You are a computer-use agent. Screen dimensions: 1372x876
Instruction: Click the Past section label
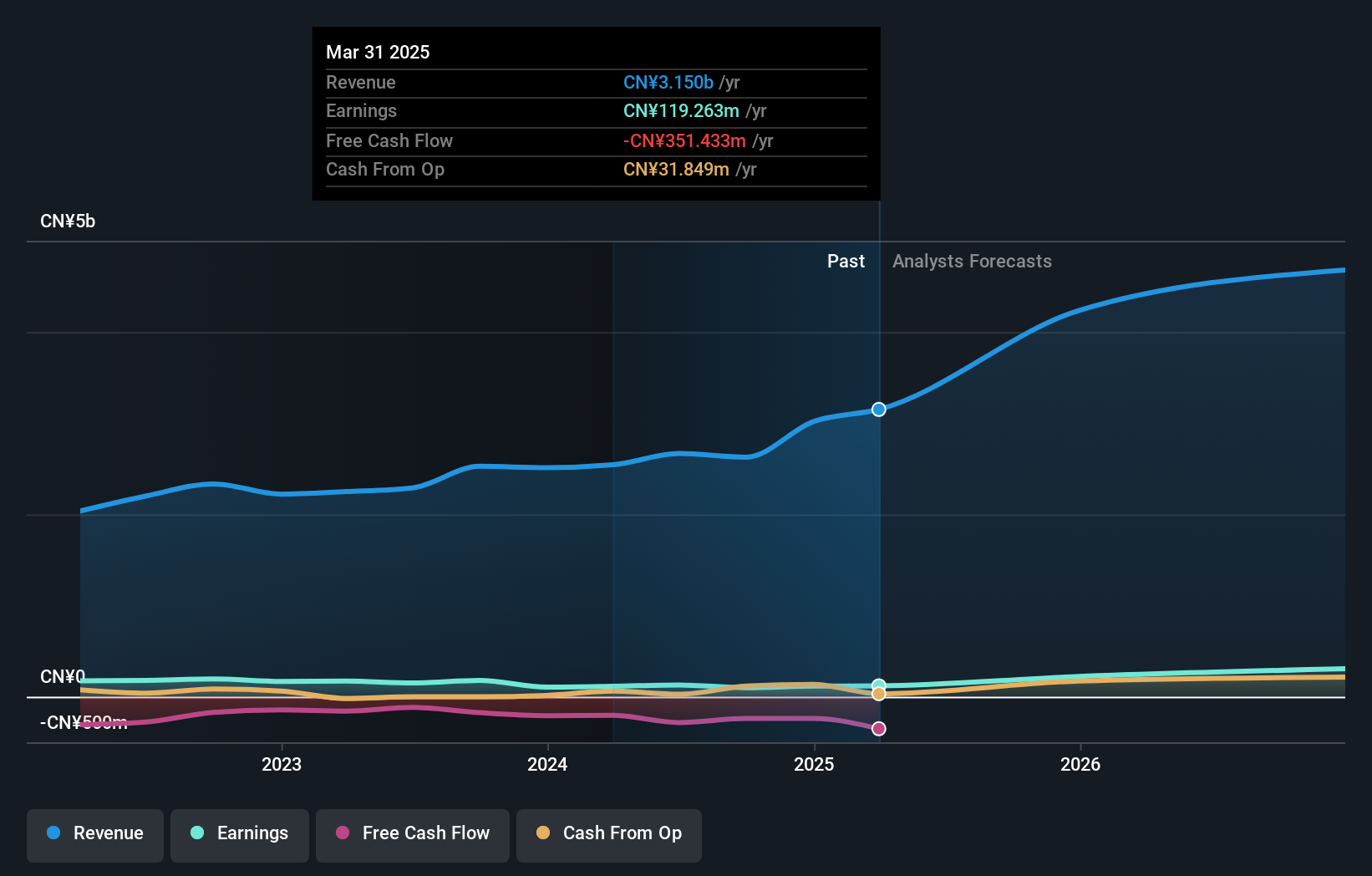846,262
